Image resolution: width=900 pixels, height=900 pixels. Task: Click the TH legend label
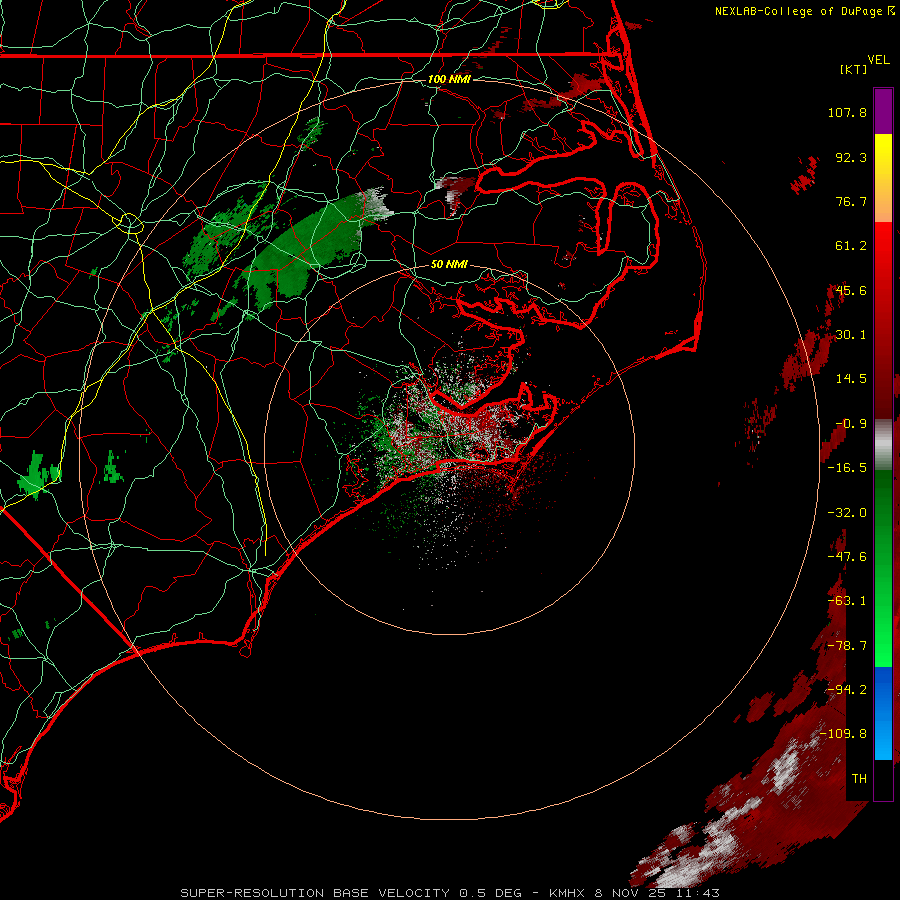tap(859, 779)
